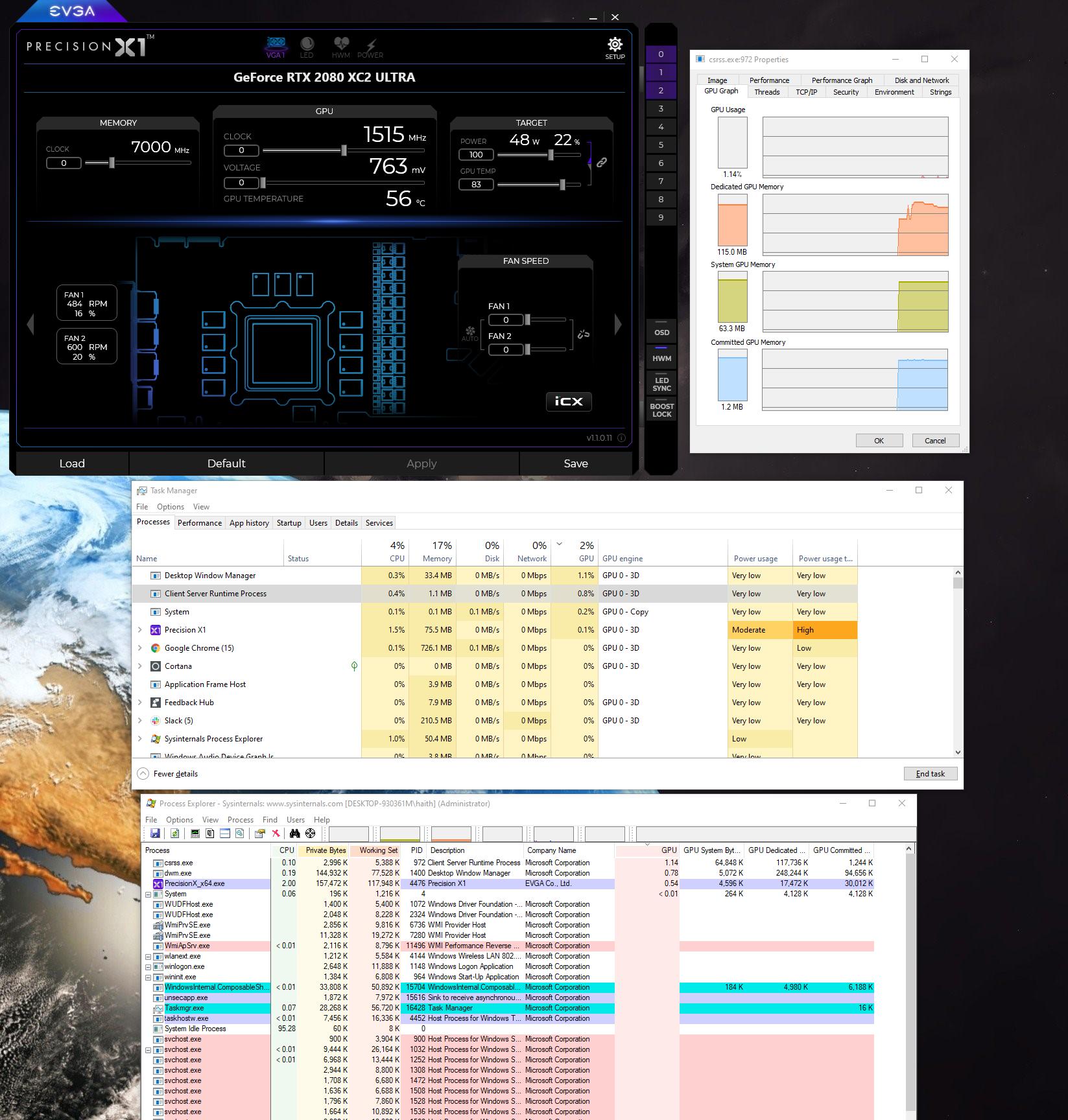Open the Startup tab in Task Manager
Screen dimensions: 1068x1120
289,523
